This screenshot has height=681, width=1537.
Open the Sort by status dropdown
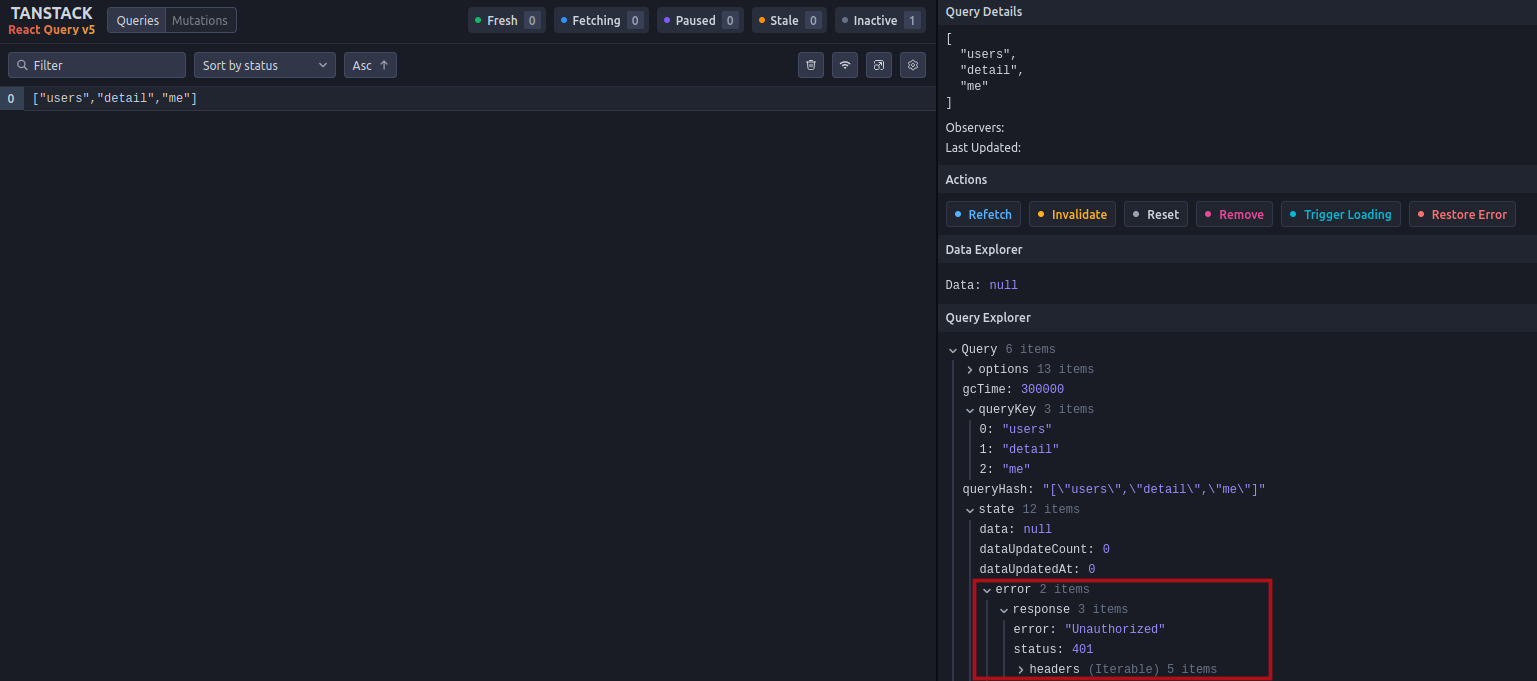click(265, 65)
